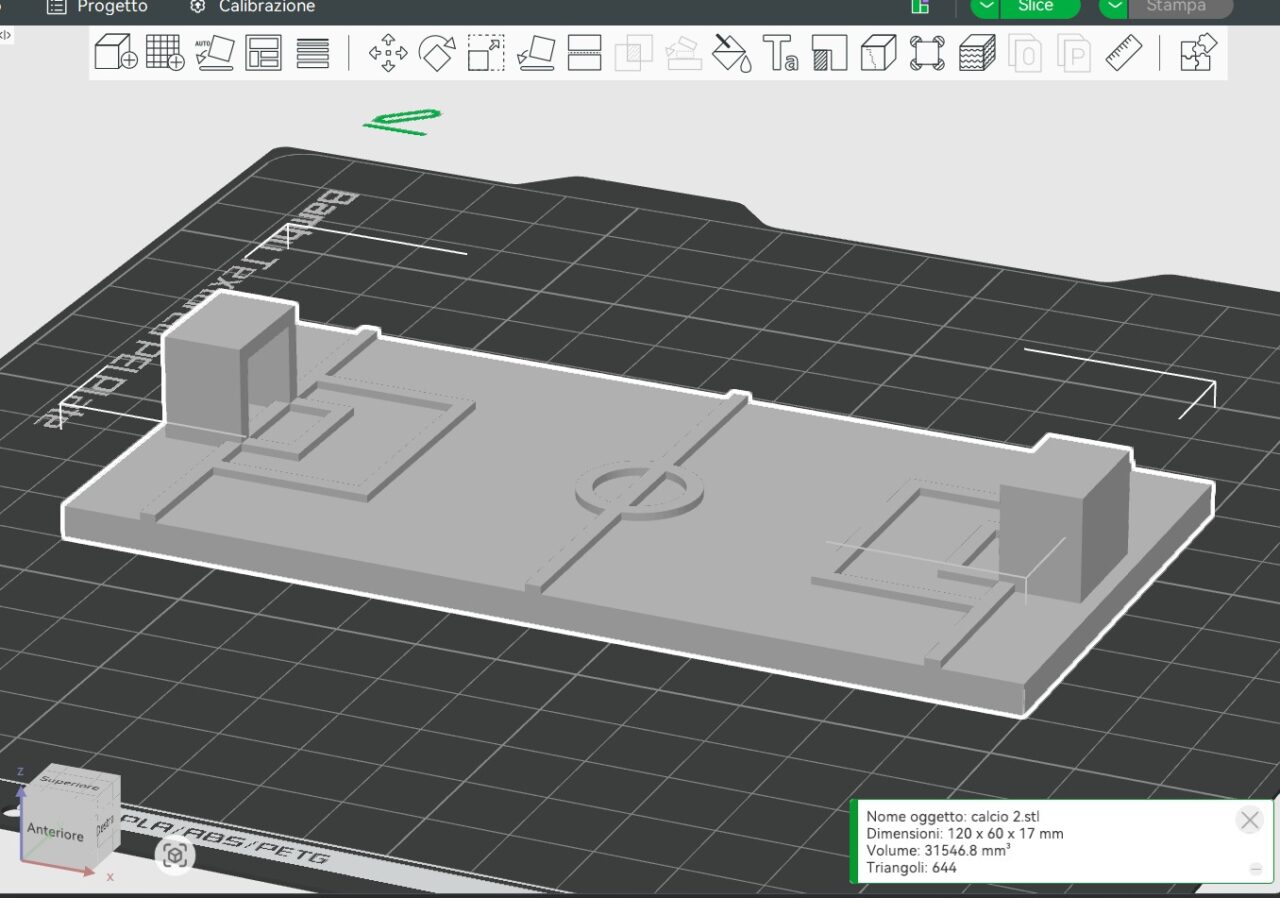The image size is (1280, 898).
Task: Expand the Stampa options dropdown arrow
Action: pos(1114,7)
